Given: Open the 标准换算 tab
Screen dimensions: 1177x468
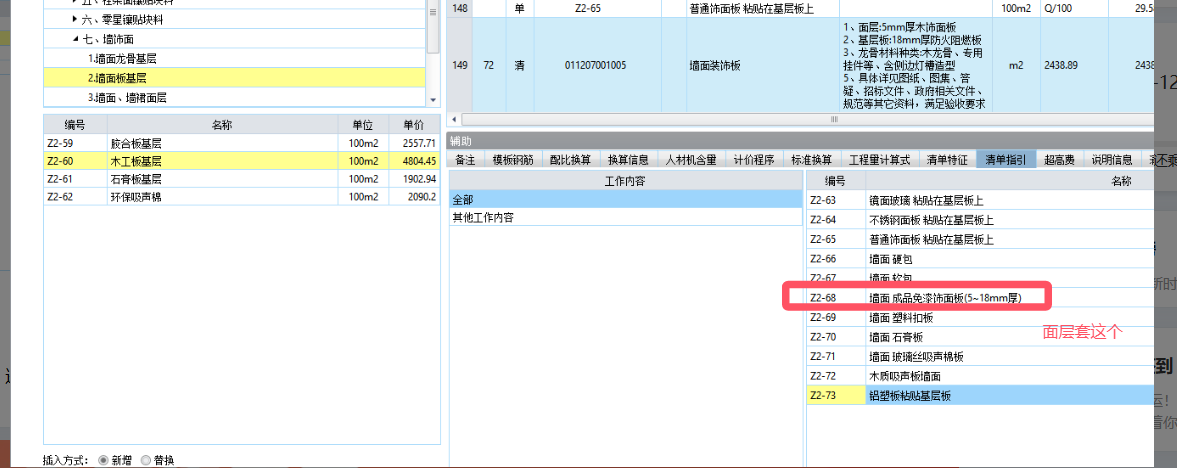Looking at the screenshot, I should pyautogui.click(x=811, y=159).
